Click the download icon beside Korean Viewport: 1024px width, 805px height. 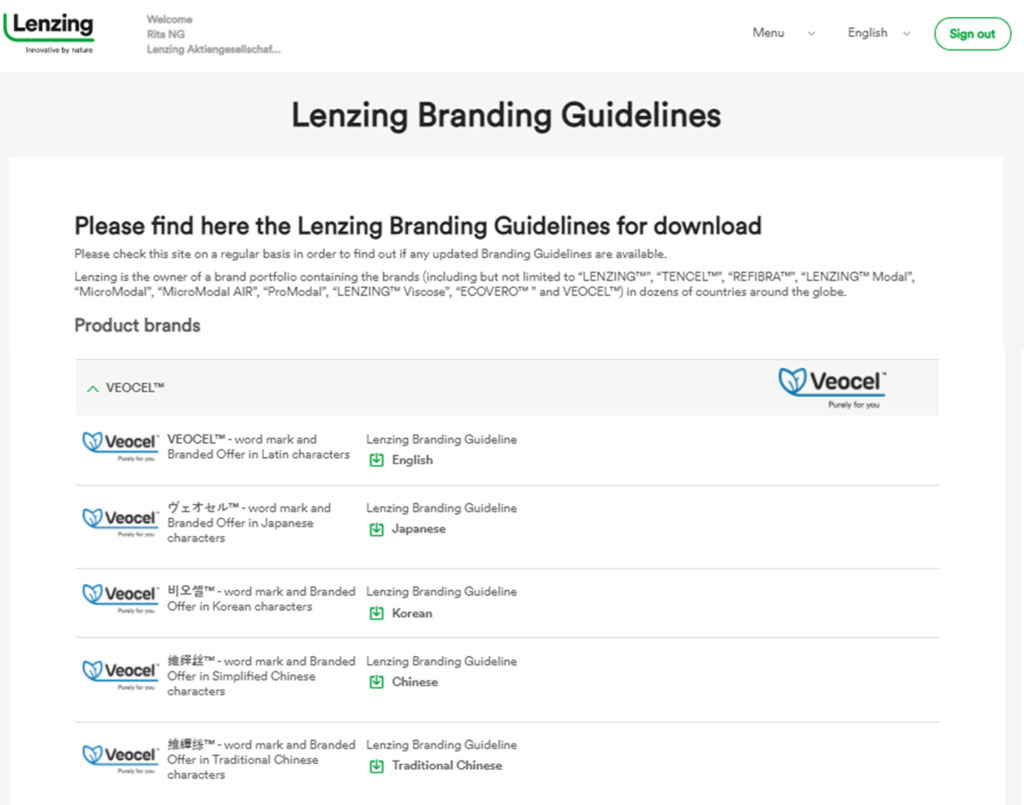(376, 613)
